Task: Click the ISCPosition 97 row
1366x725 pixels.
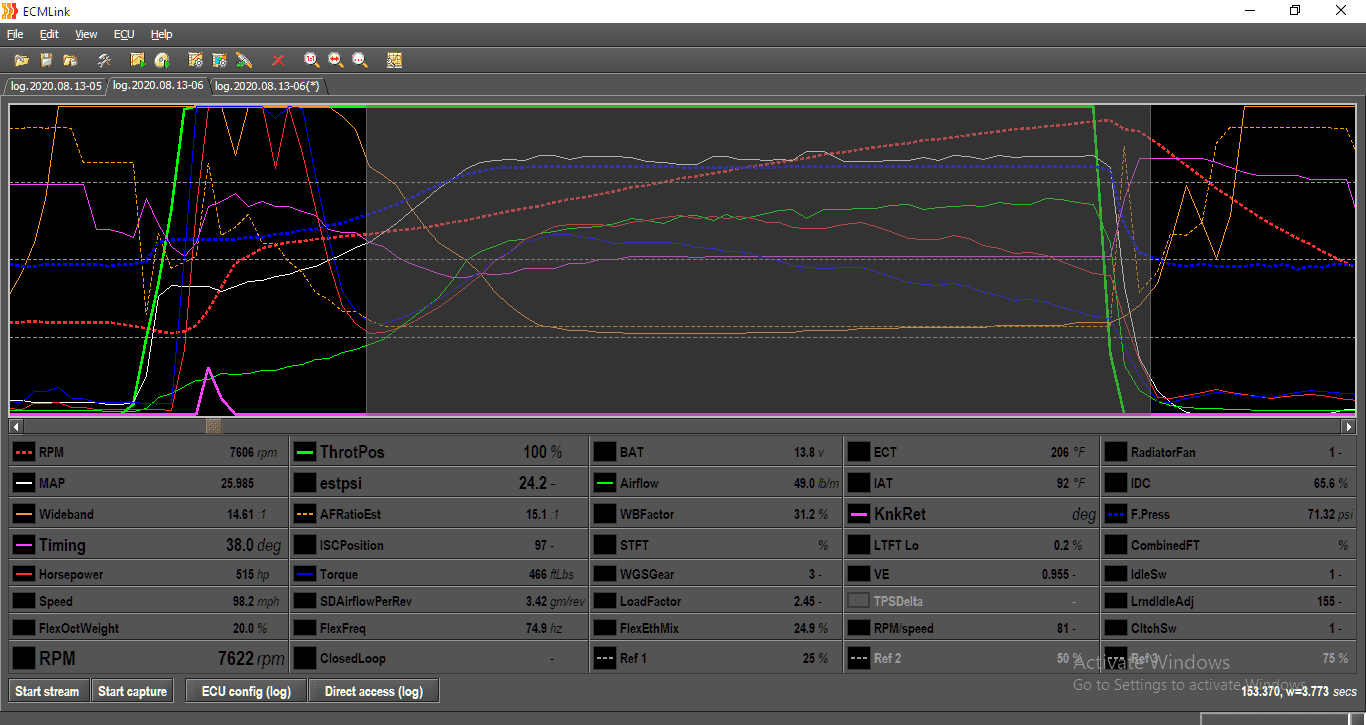Action: click(x=439, y=545)
